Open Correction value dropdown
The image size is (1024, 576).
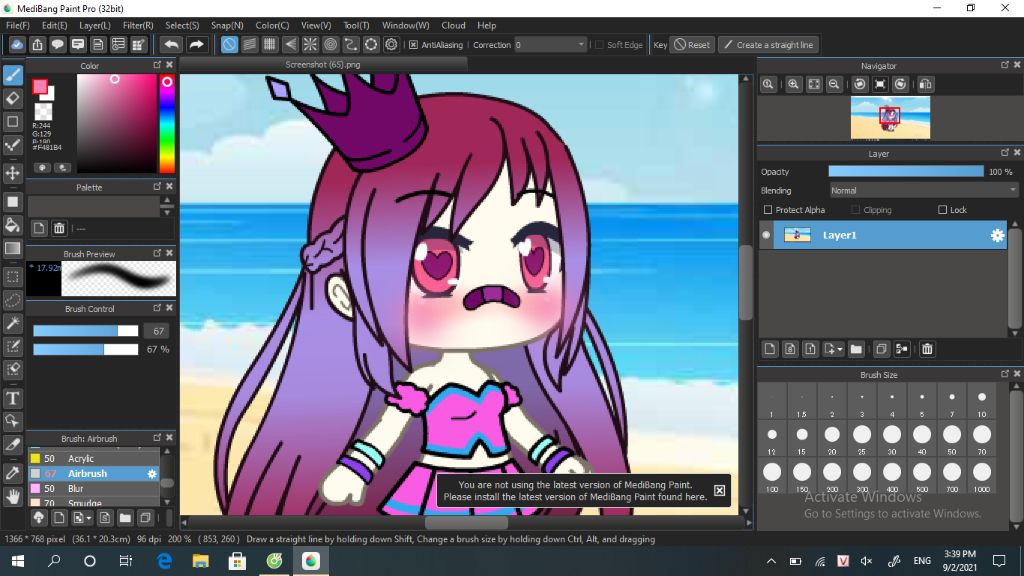click(x=581, y=44)
